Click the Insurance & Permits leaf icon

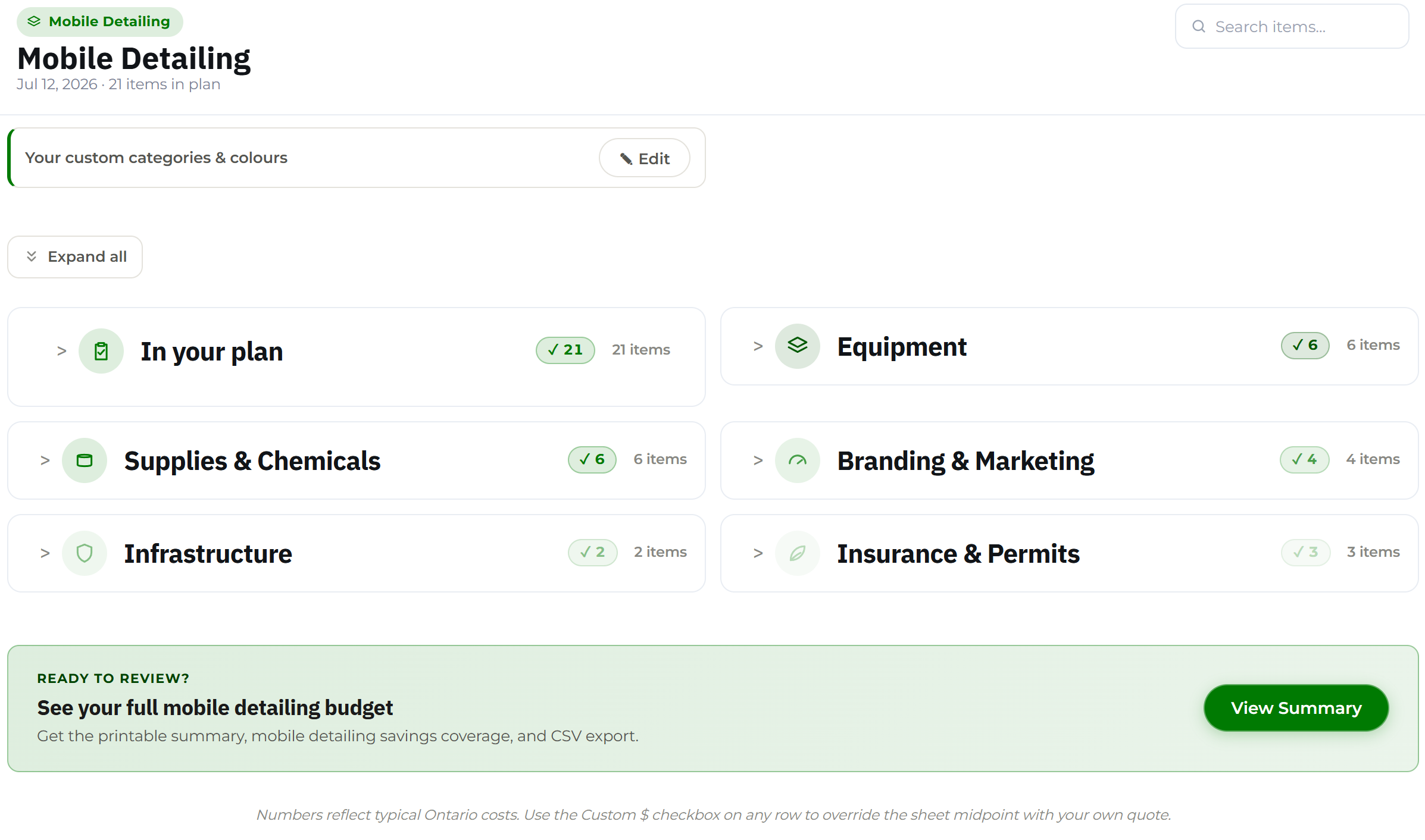(x=798, y=553)
